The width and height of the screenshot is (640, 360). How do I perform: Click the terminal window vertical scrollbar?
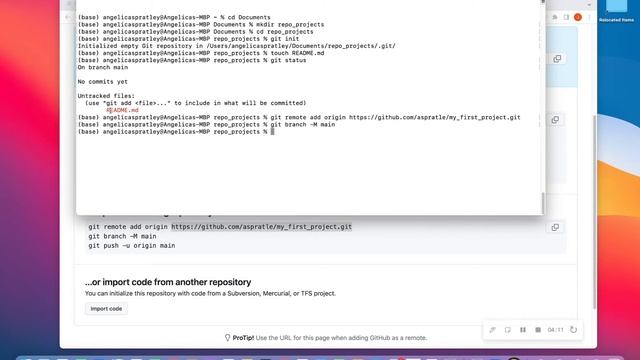pos(543,202)
